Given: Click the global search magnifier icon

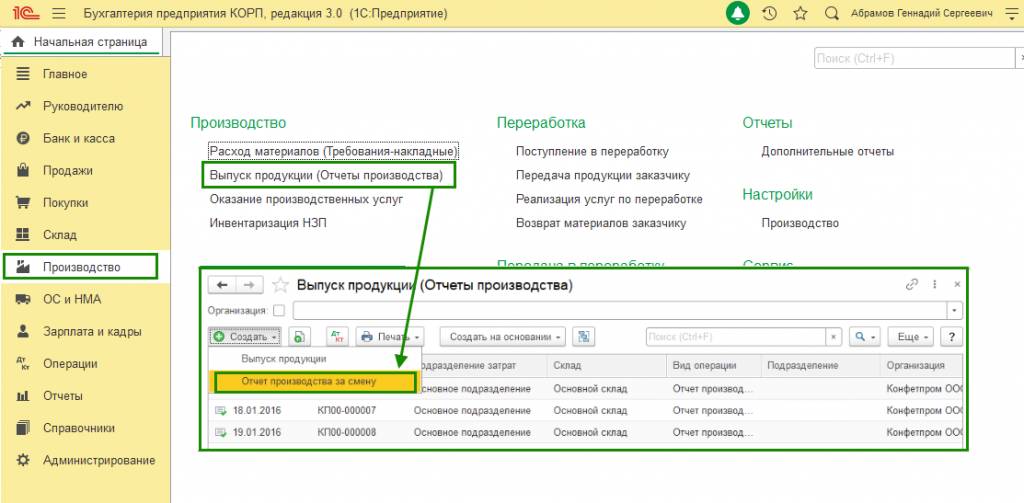Looking at the screenshot, I should coord(831,13).
